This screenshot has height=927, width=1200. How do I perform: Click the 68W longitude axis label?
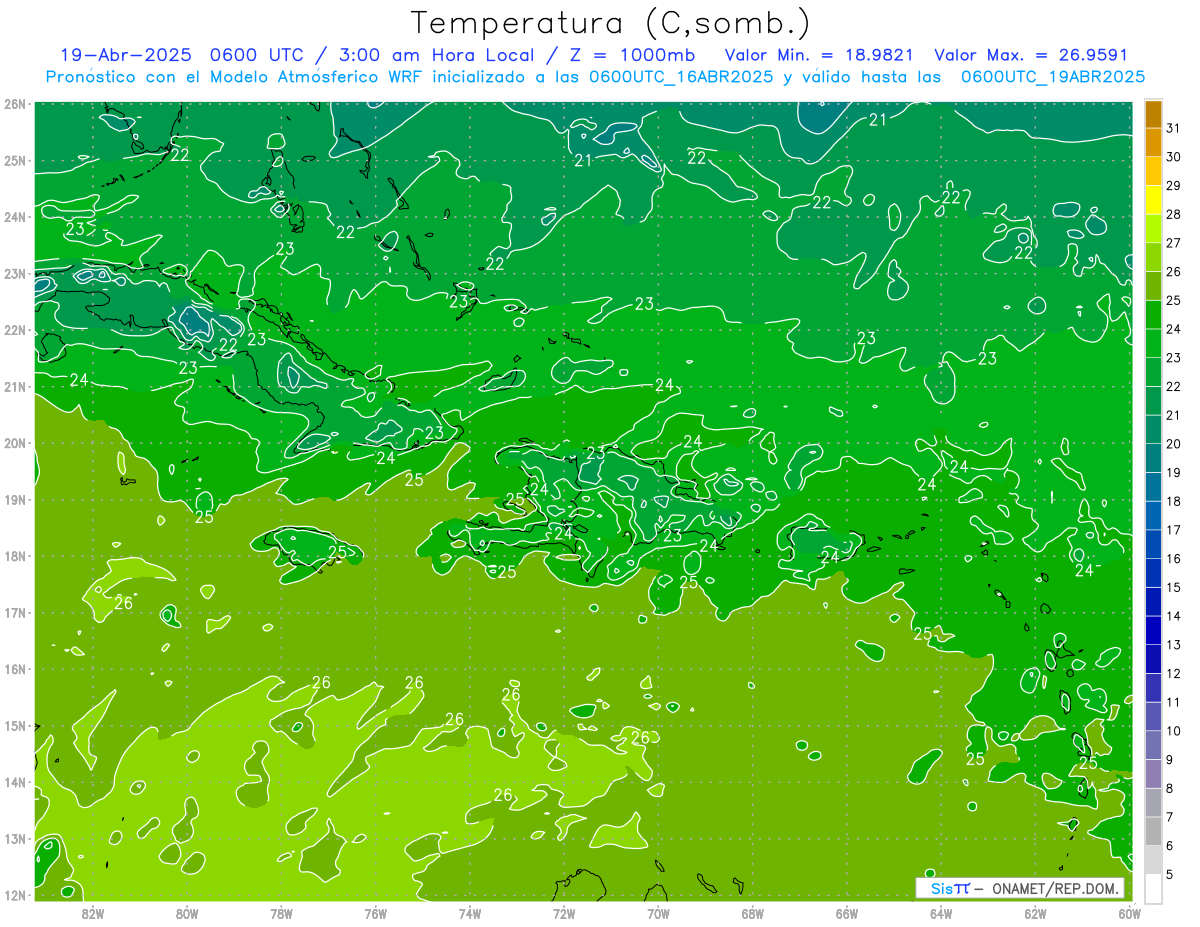click(753, 913)
